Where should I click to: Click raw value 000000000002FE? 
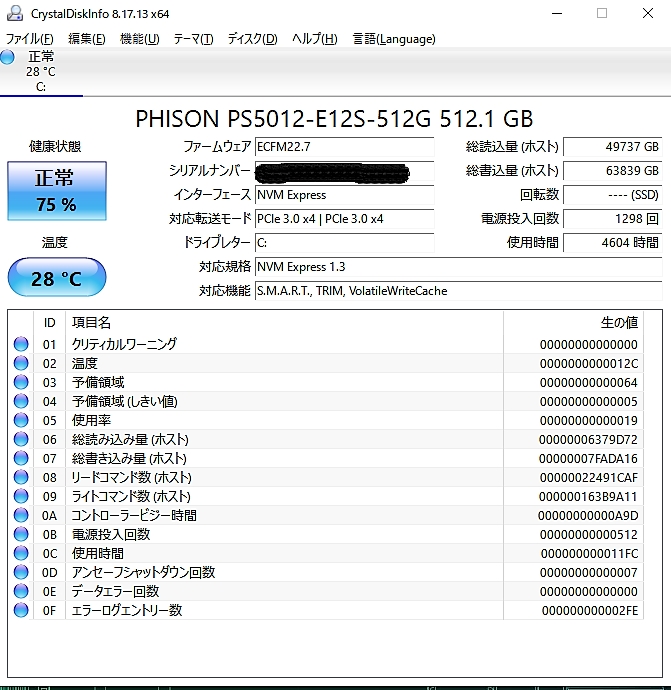pyautogui.click(x=590, y=610)
